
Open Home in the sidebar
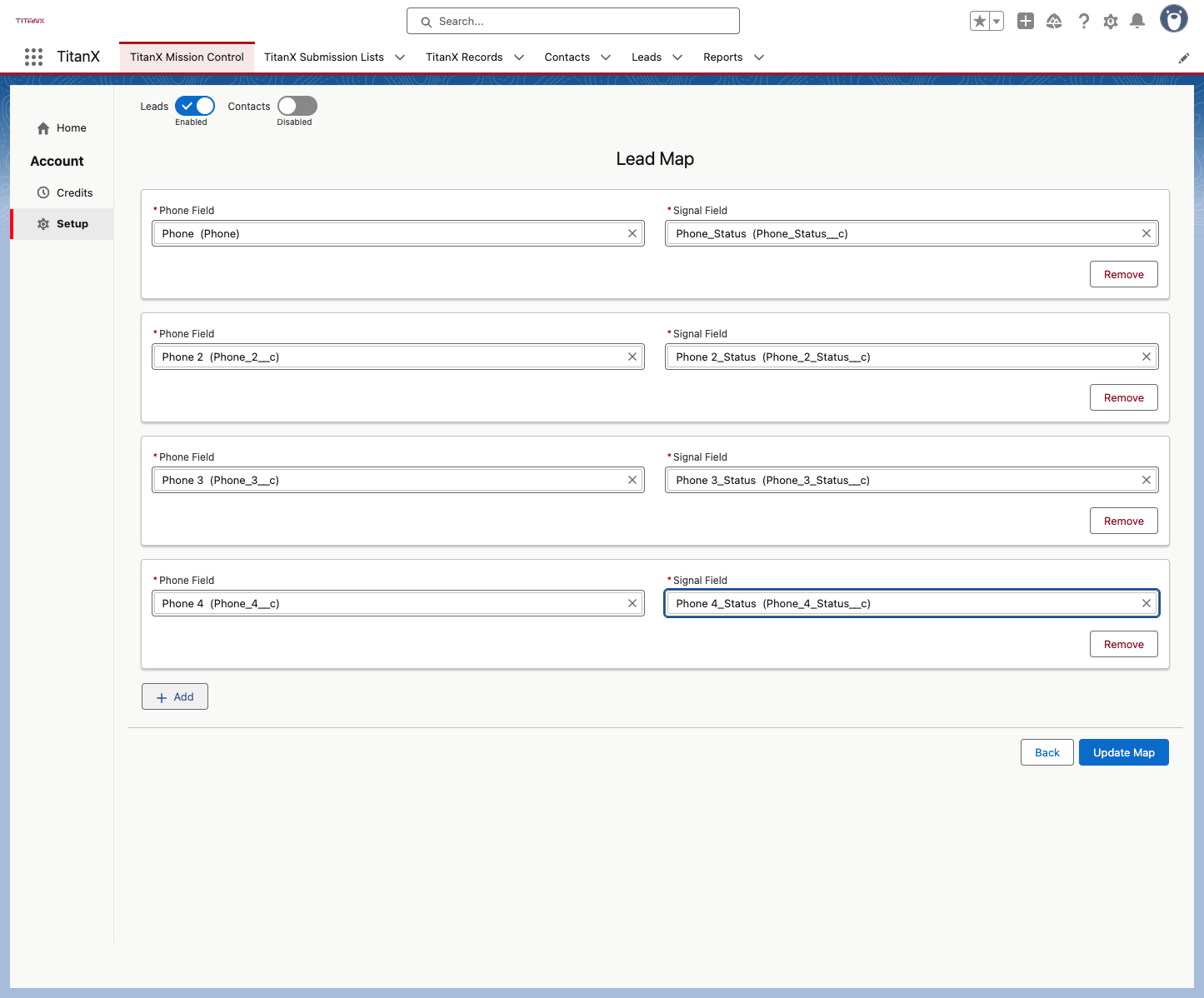(x=62, y=128)
